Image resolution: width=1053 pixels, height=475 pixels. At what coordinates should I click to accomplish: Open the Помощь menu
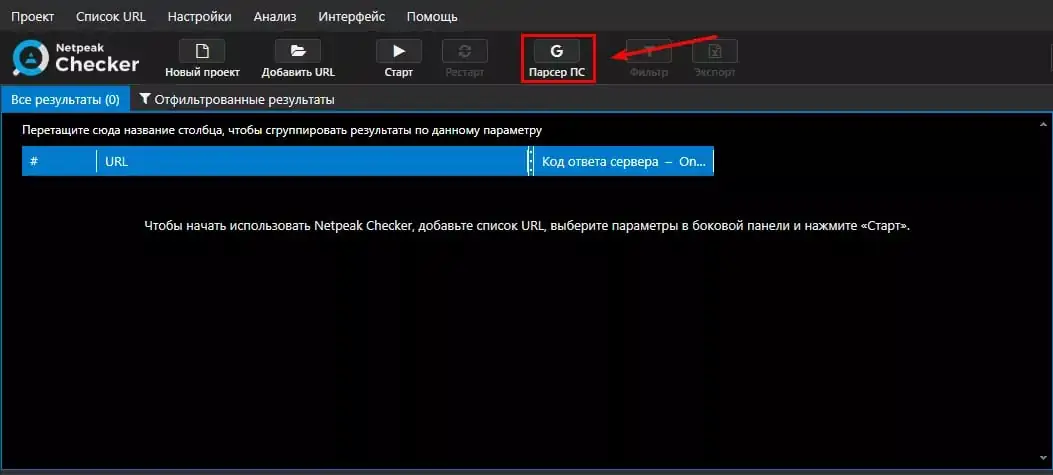pos(432,16)
